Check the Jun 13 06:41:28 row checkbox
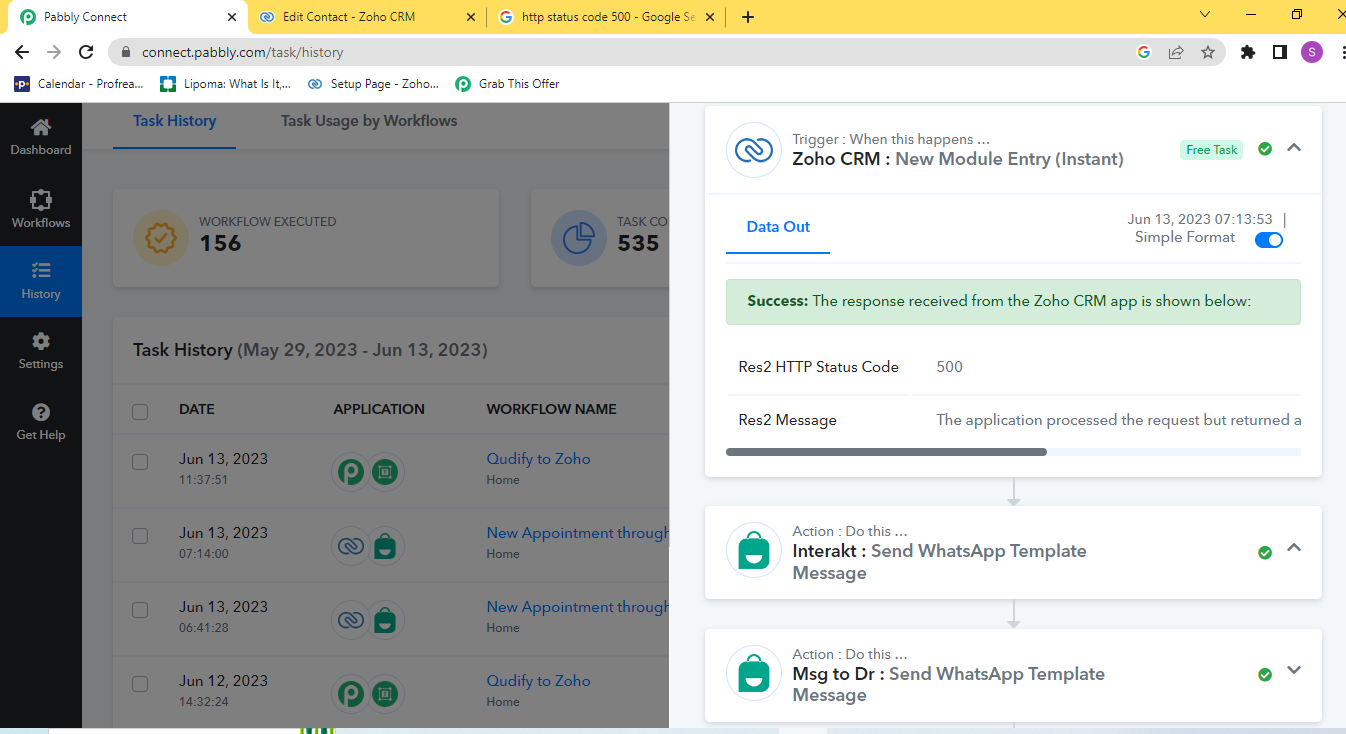The width and height of the screenshot is (1346, 734). coord(140,609)
